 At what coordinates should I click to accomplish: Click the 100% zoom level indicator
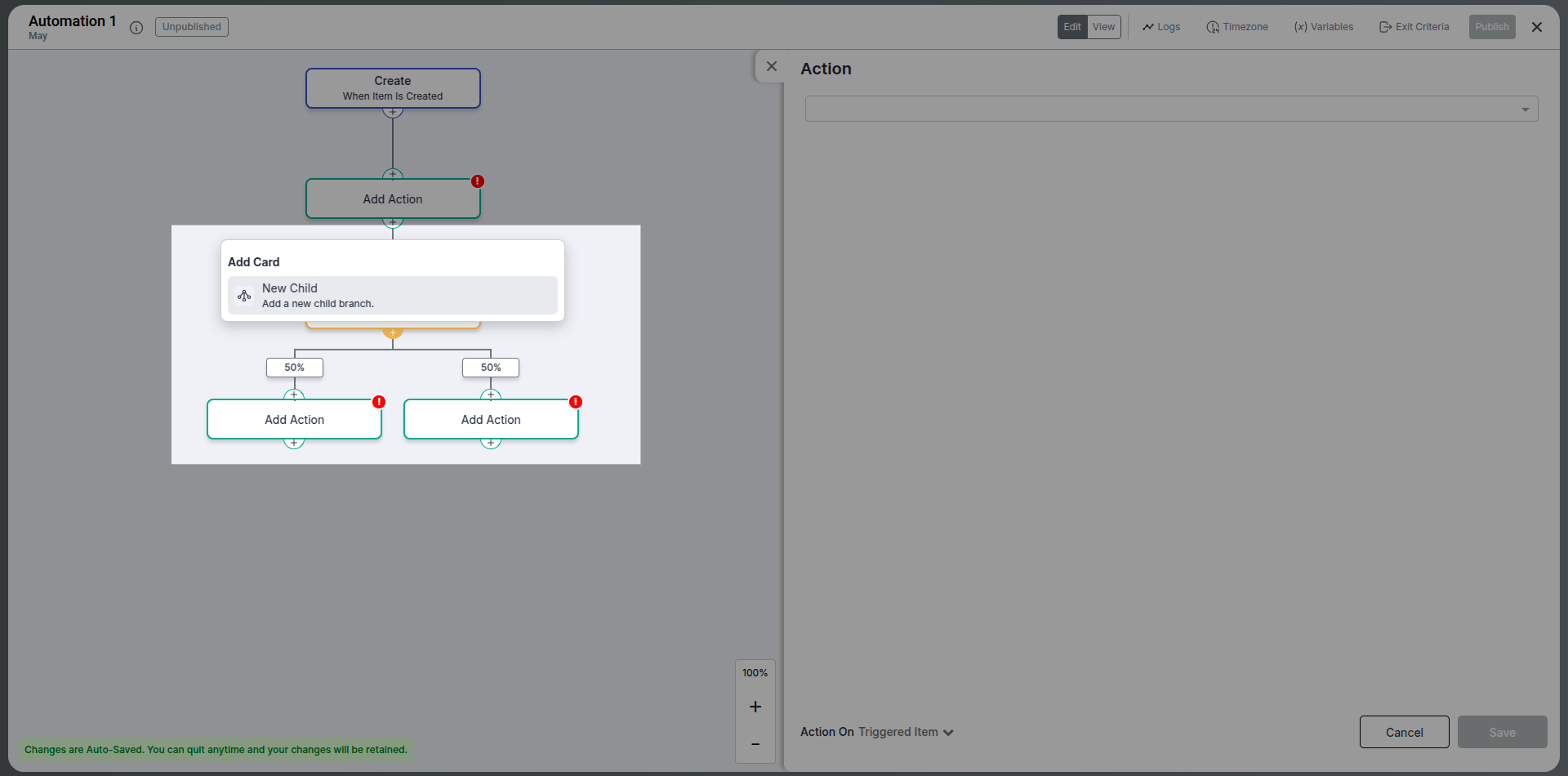(x=755, y=673)
